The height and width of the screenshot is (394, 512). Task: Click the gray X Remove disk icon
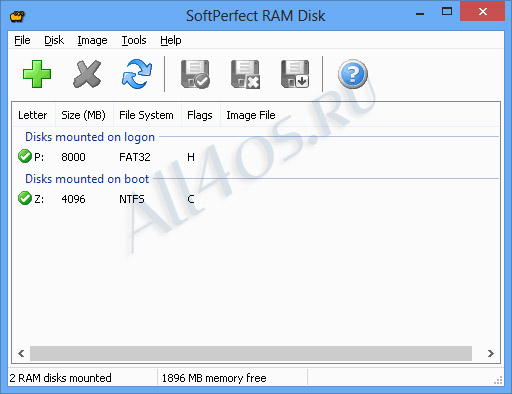coord(87,74)
